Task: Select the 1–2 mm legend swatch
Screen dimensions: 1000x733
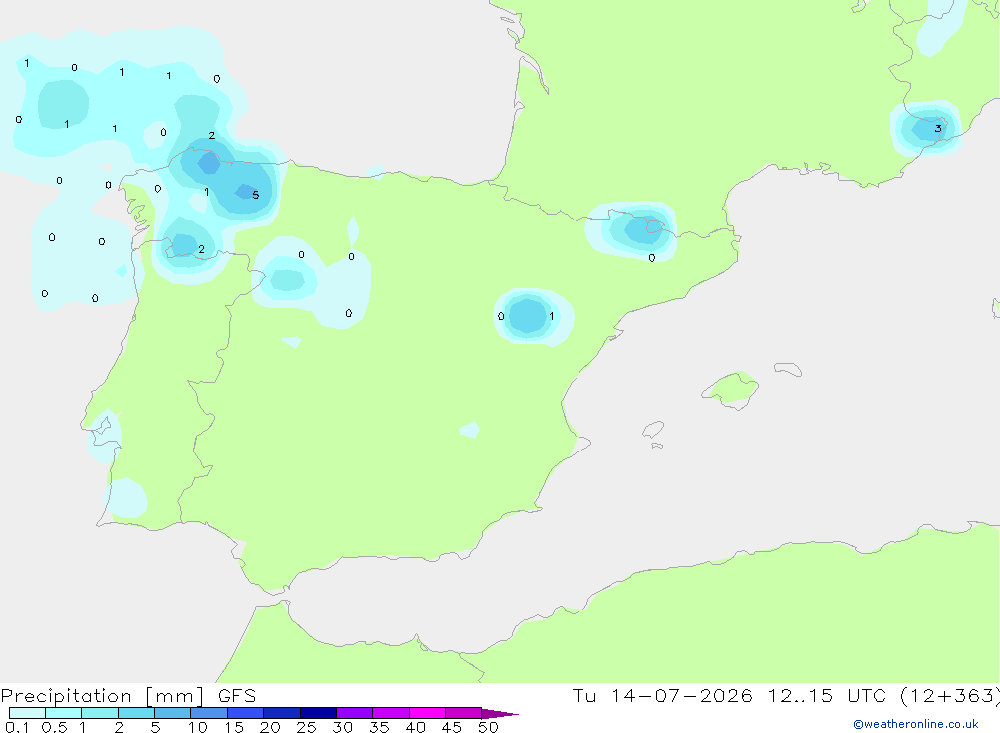Action: pyautogui.click(x=99, y=713)
